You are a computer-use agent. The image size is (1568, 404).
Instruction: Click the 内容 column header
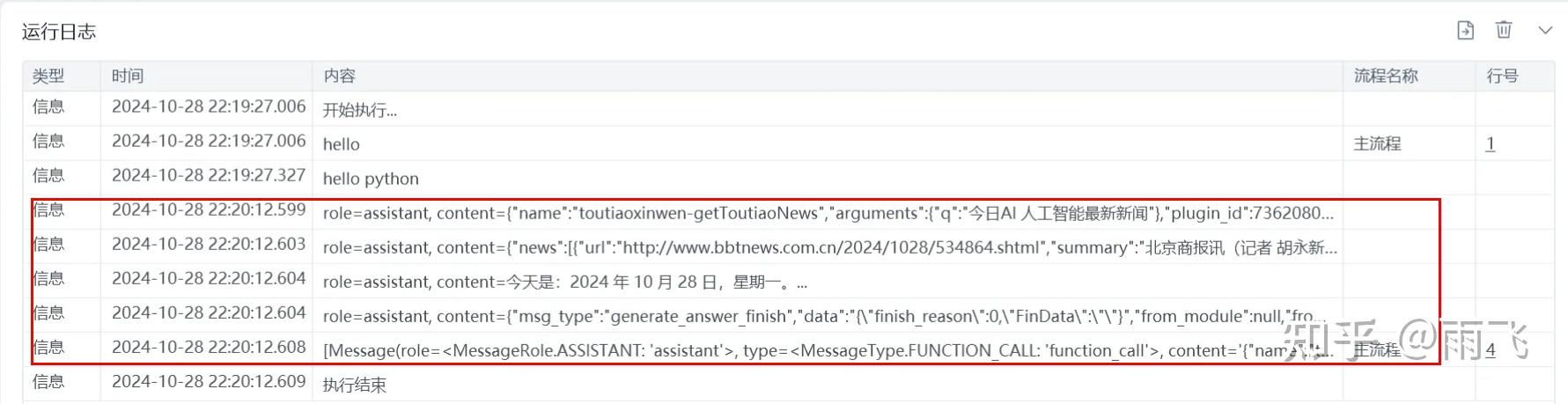pos(339,76)
